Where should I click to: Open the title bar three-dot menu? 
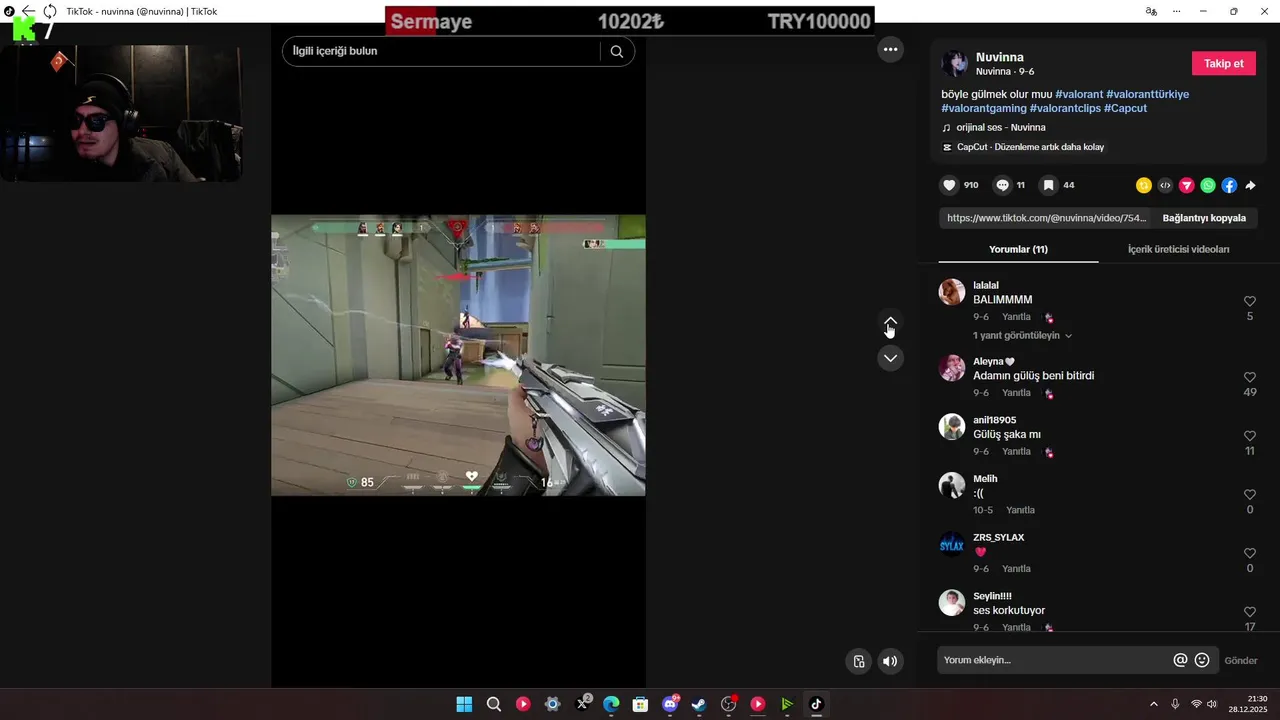pos(1179,11)
